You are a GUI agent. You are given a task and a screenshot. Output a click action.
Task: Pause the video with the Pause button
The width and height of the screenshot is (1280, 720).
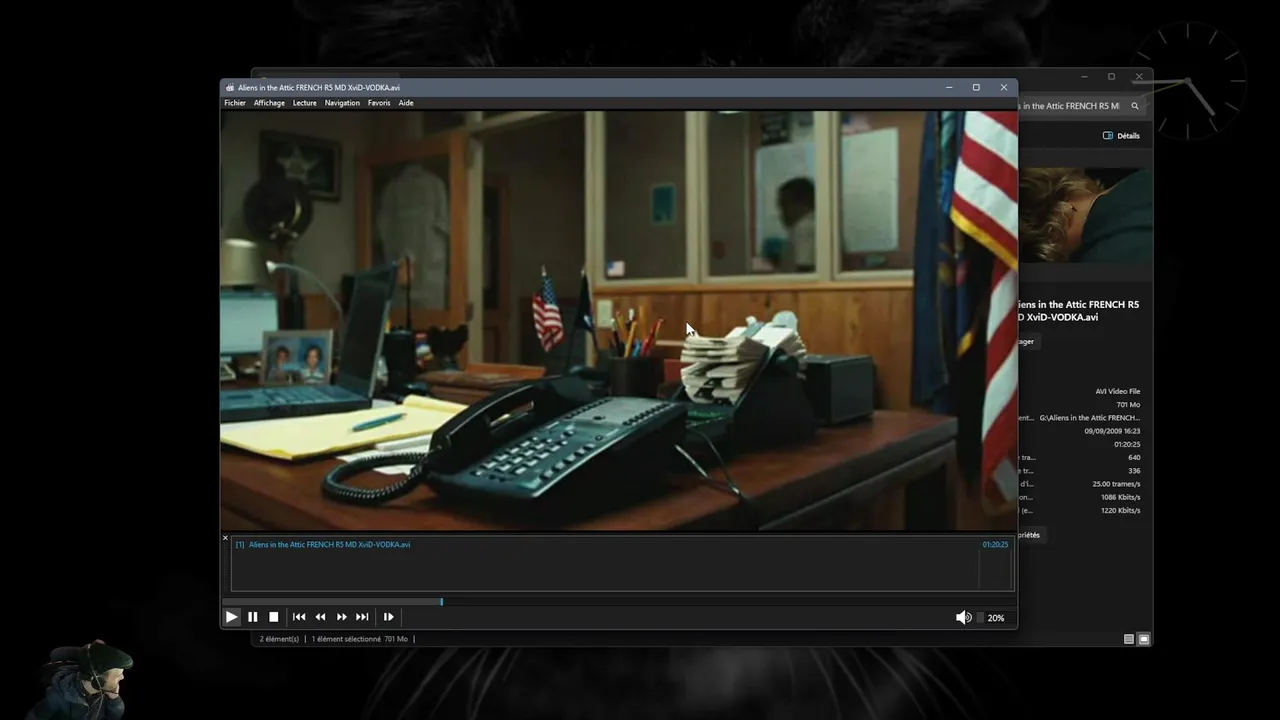252,617
